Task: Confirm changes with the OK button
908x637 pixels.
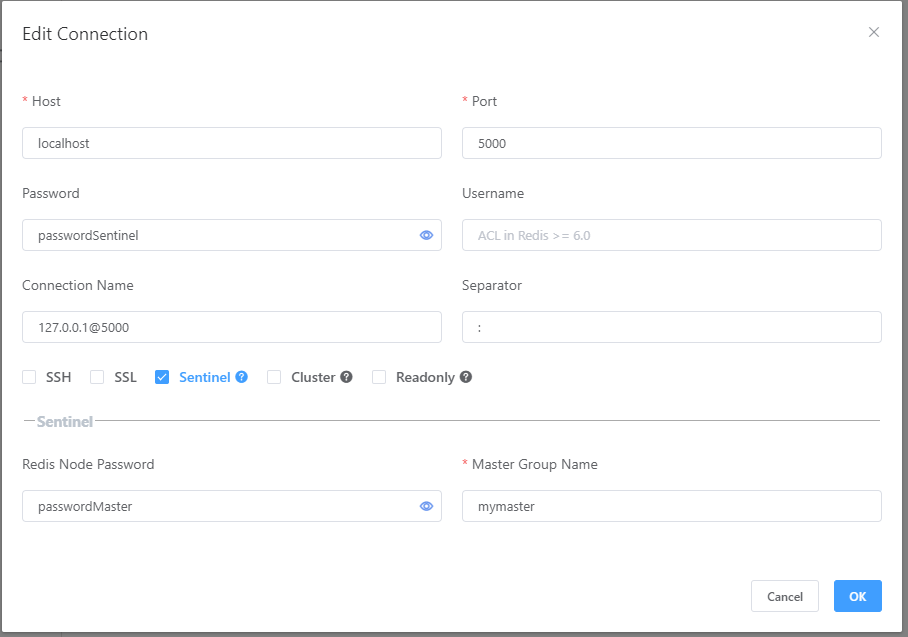Action: tap(857, 596)
